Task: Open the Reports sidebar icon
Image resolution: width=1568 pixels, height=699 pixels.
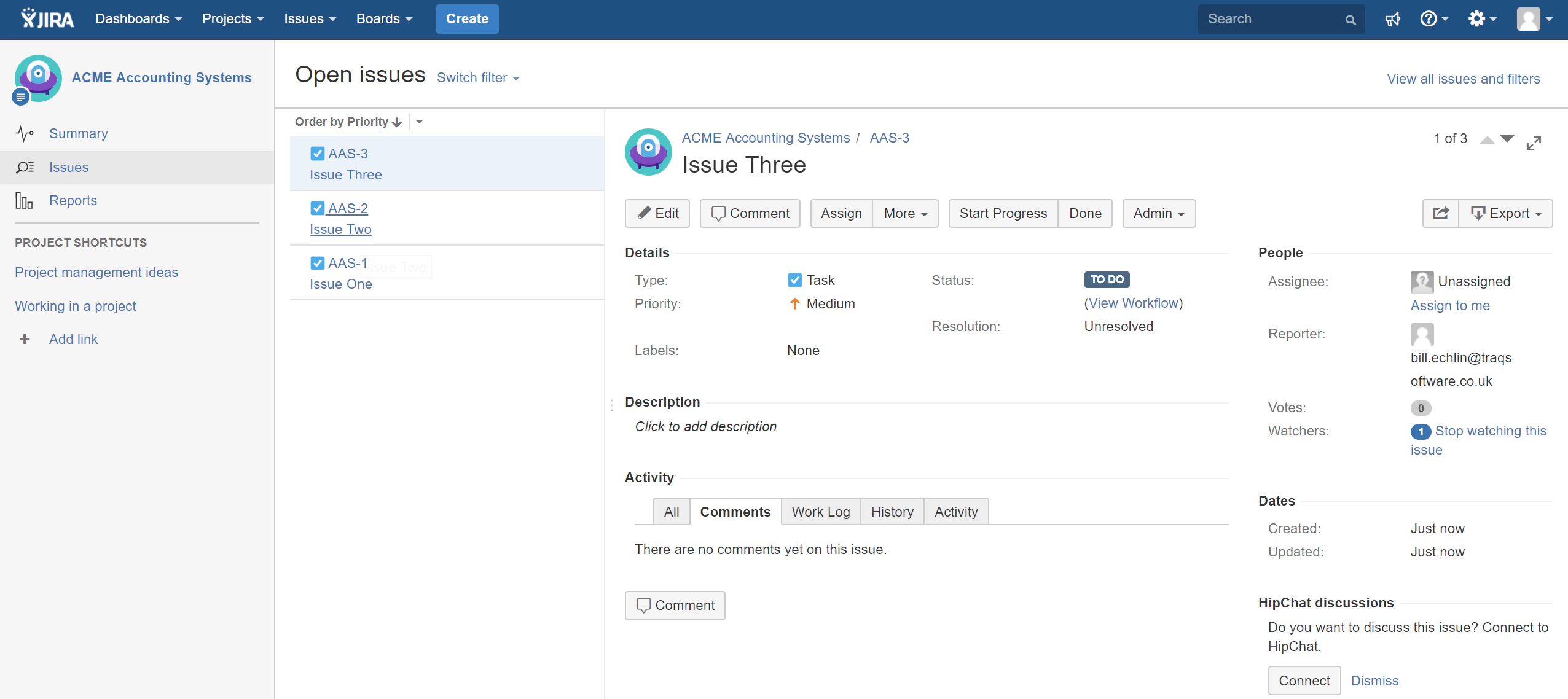Action: pyautogui.click(x=25, y=200)
